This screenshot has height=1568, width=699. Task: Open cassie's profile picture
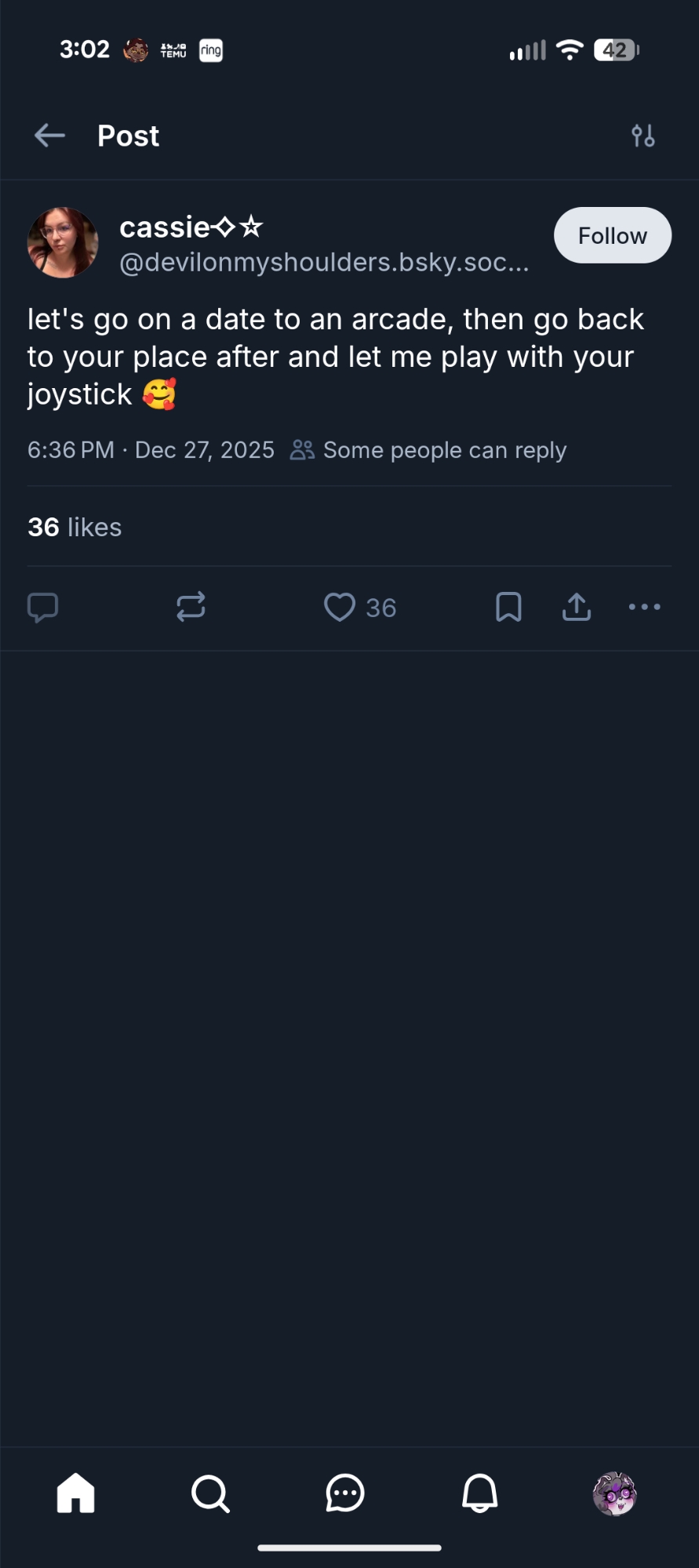pos(63,242)
